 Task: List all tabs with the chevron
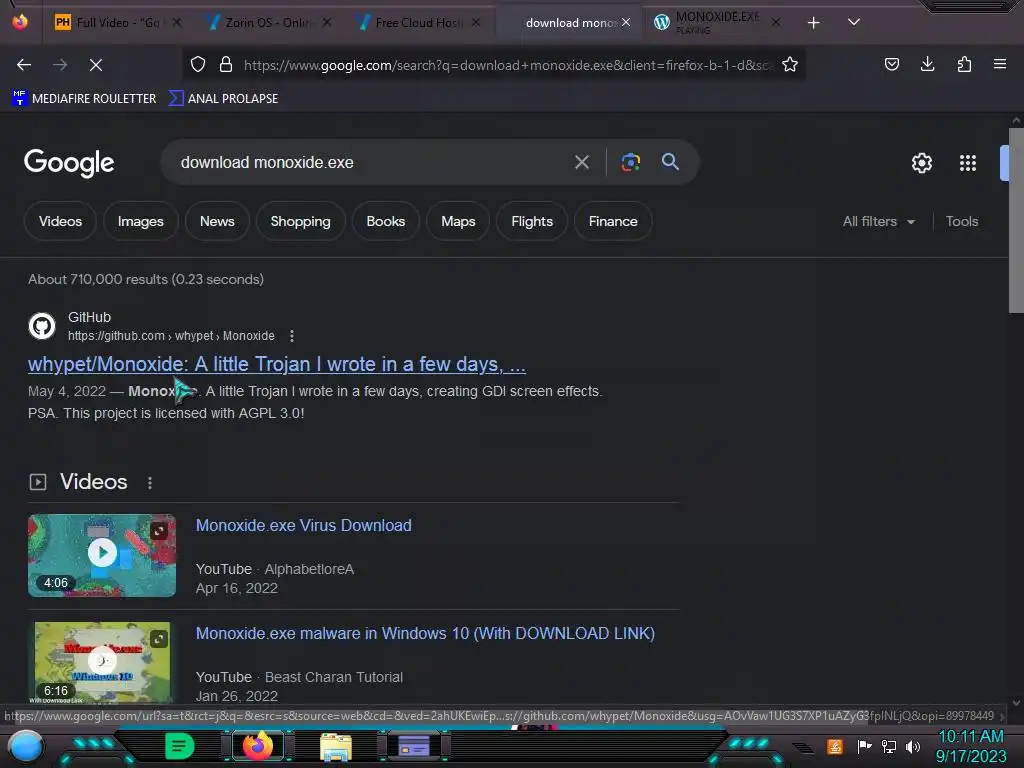click(x=854, y=22)
